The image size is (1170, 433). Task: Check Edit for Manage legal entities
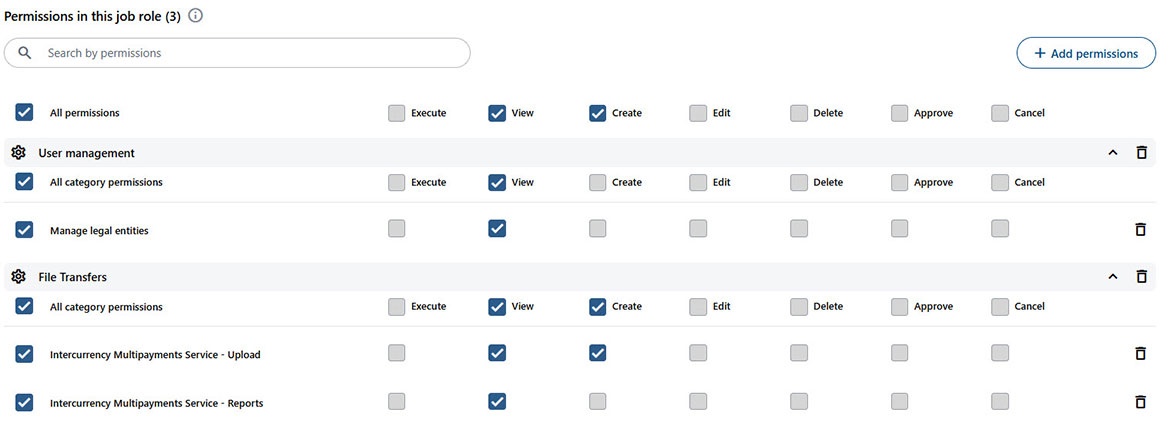[x=698, y=229]
